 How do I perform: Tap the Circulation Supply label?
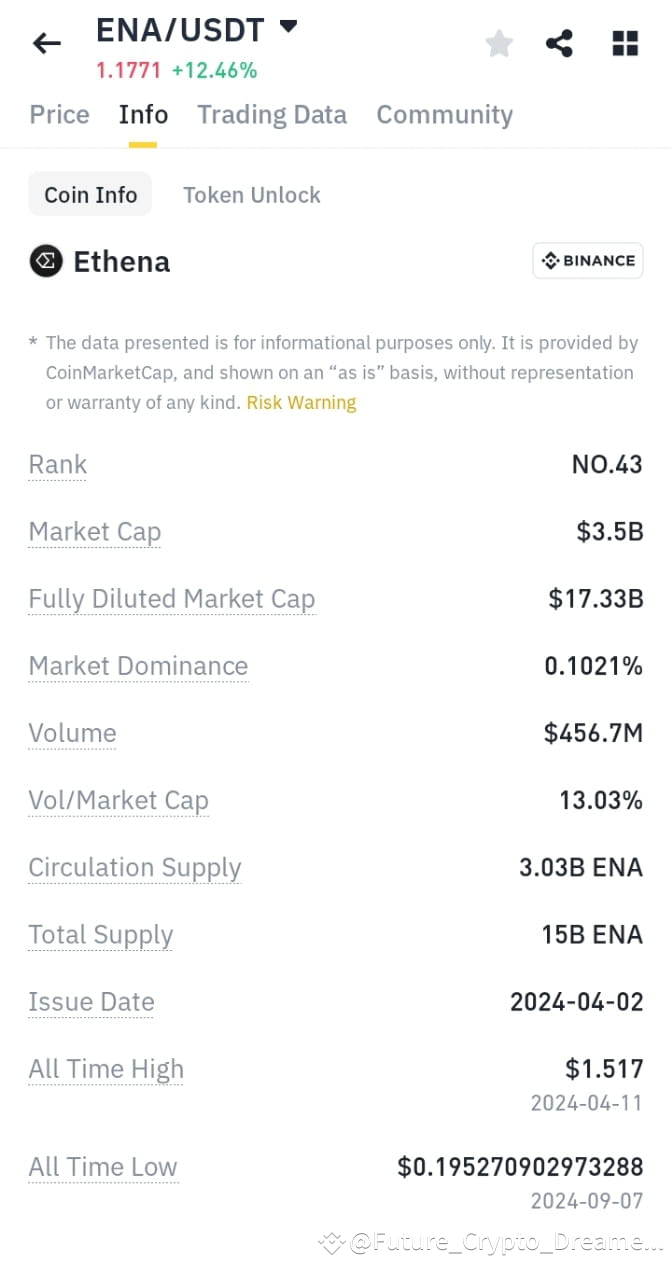click(135, 868)
